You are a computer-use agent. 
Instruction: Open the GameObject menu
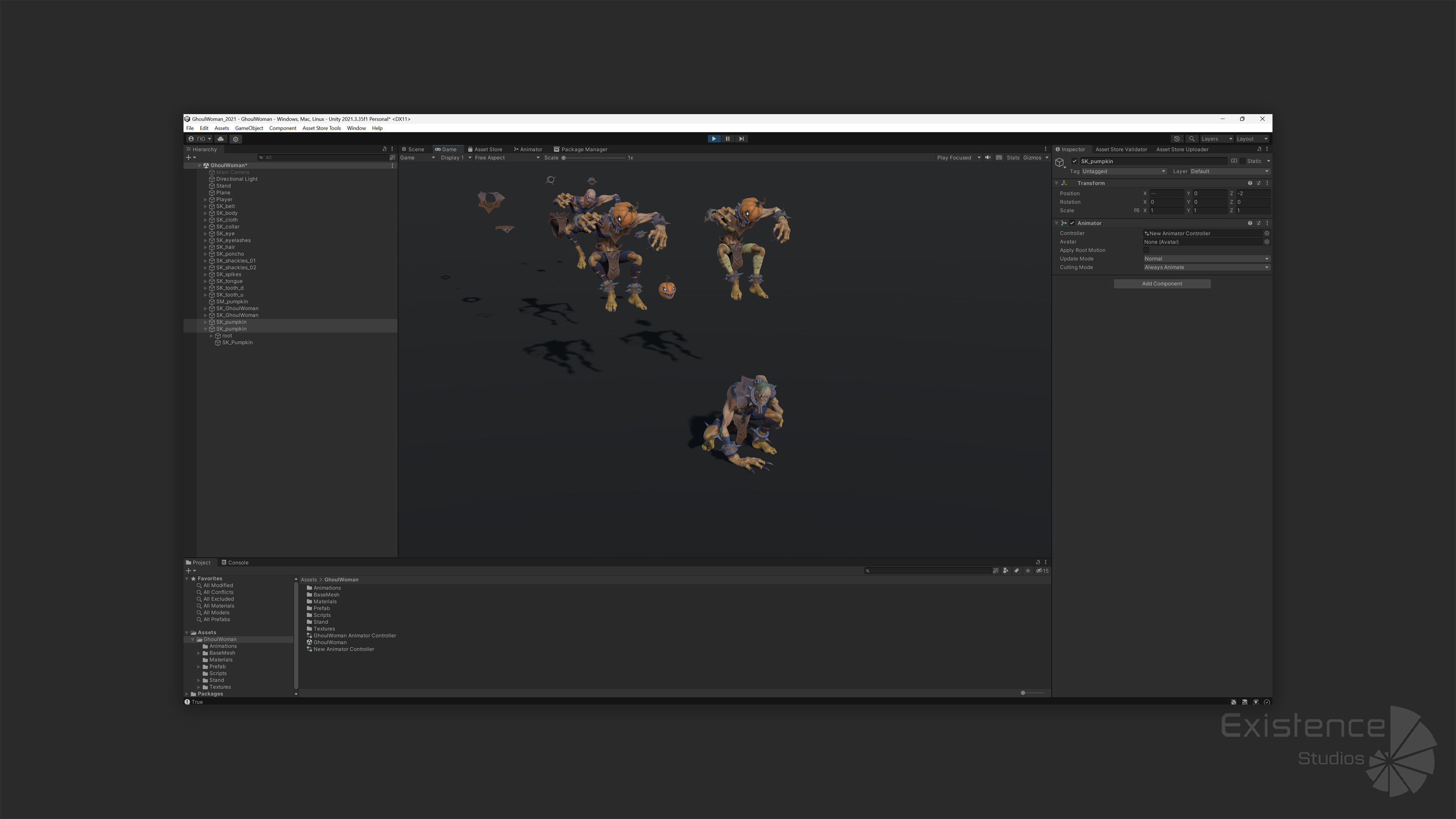249,128
